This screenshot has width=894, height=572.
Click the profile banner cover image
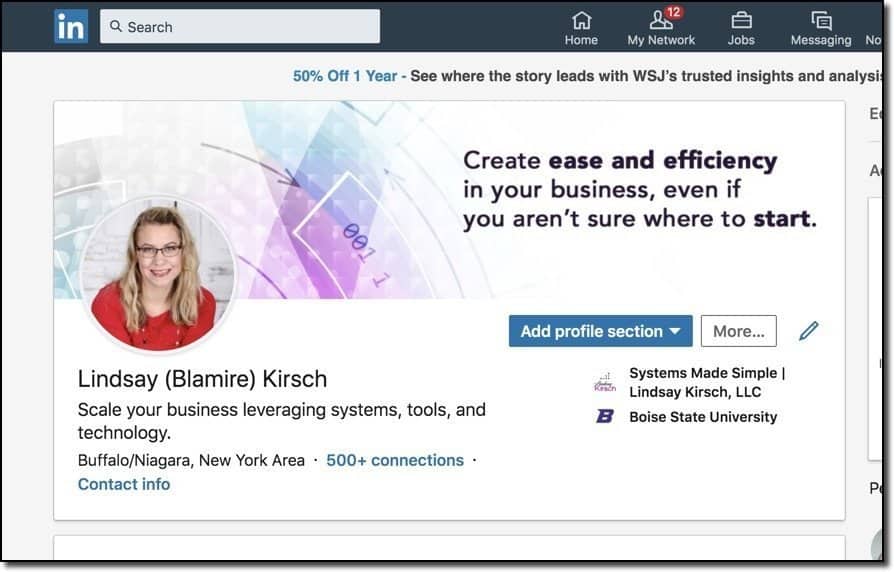pos(449,200)
